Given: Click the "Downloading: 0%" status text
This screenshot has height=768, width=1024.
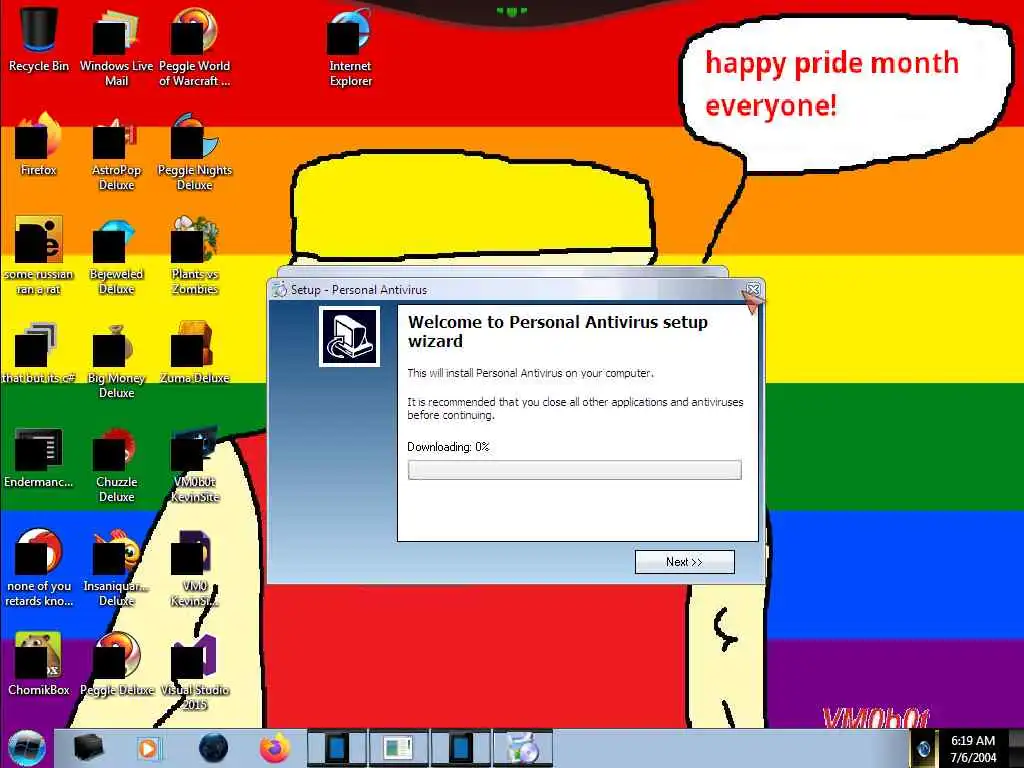Looking at the screenshot, I should (448, 447).
